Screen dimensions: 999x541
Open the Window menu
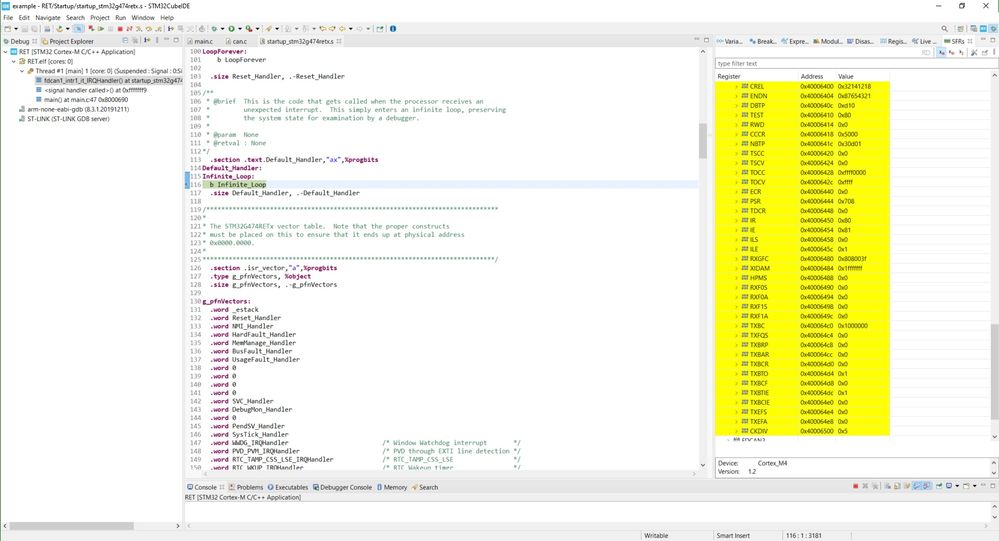[143, 18]
